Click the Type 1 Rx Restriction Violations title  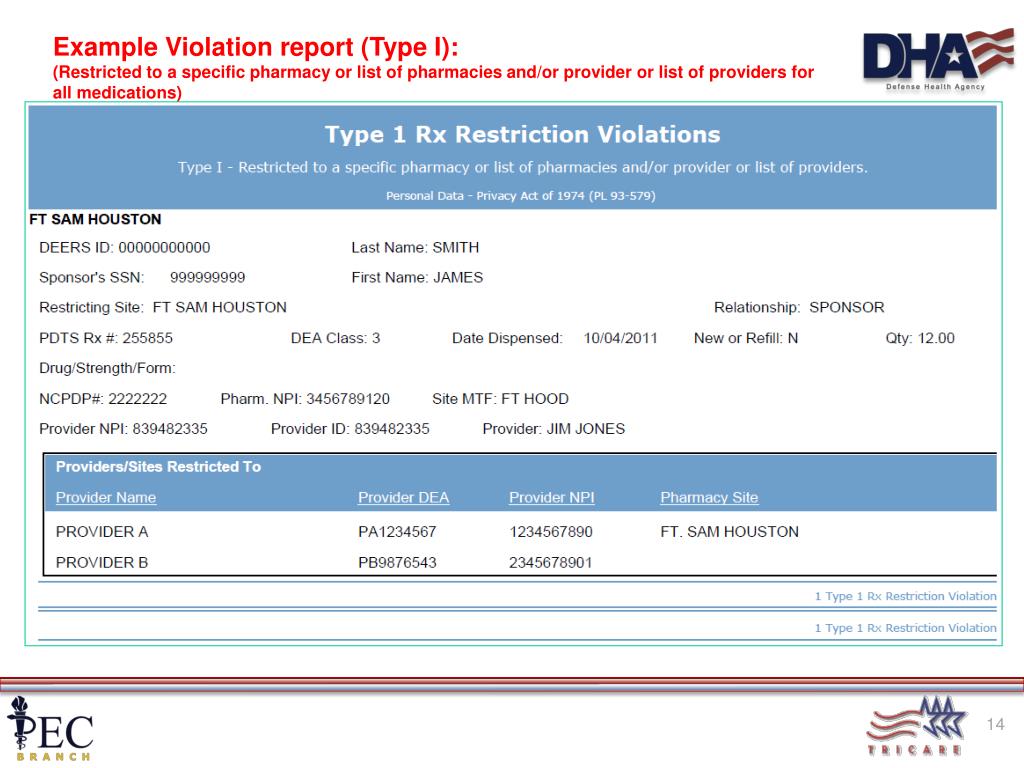pos(522,135)
